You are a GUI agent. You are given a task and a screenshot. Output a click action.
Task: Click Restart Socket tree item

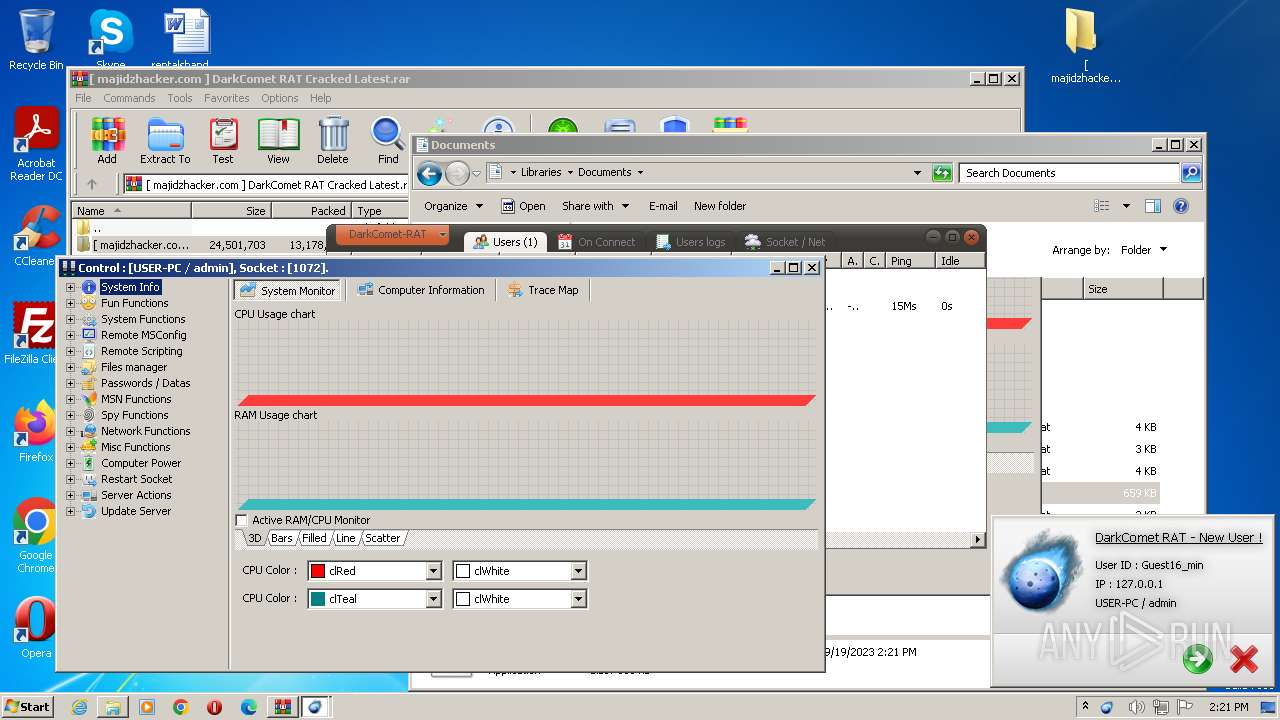click(136, 479)
